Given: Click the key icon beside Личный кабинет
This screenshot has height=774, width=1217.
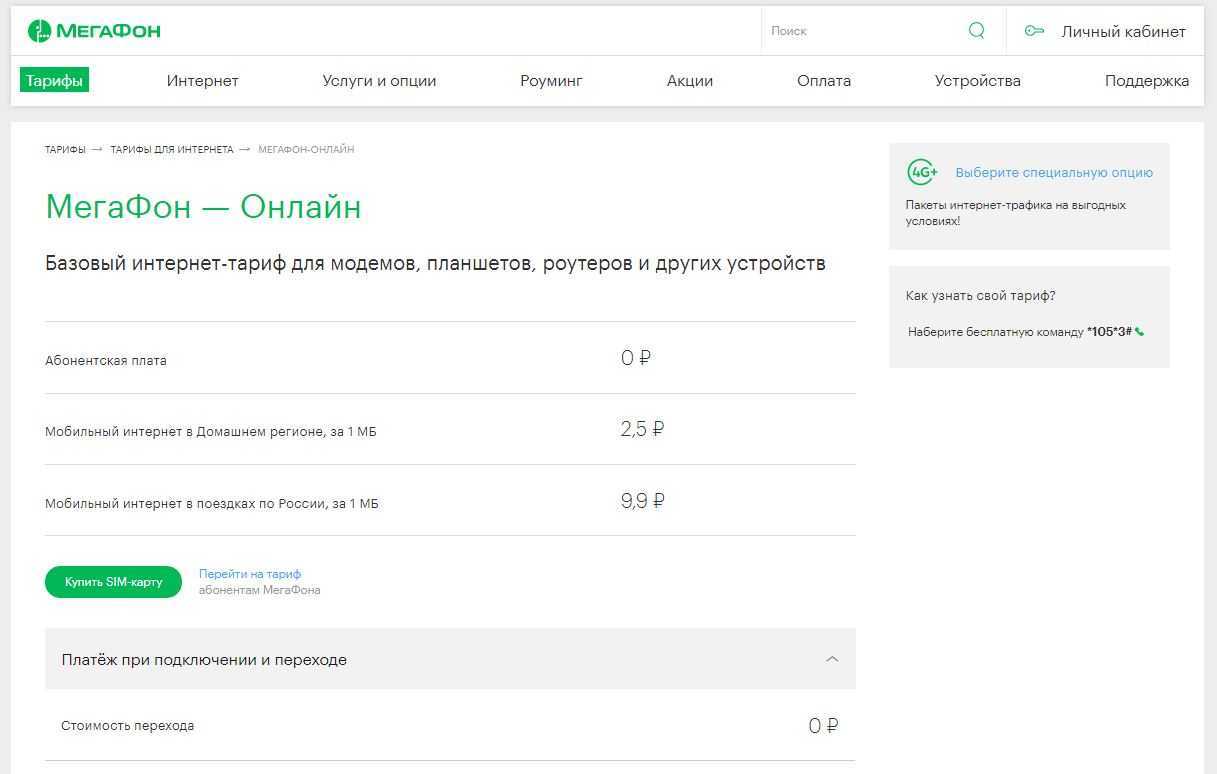Looking at the screenshot, I should (x=1034, y=31).
